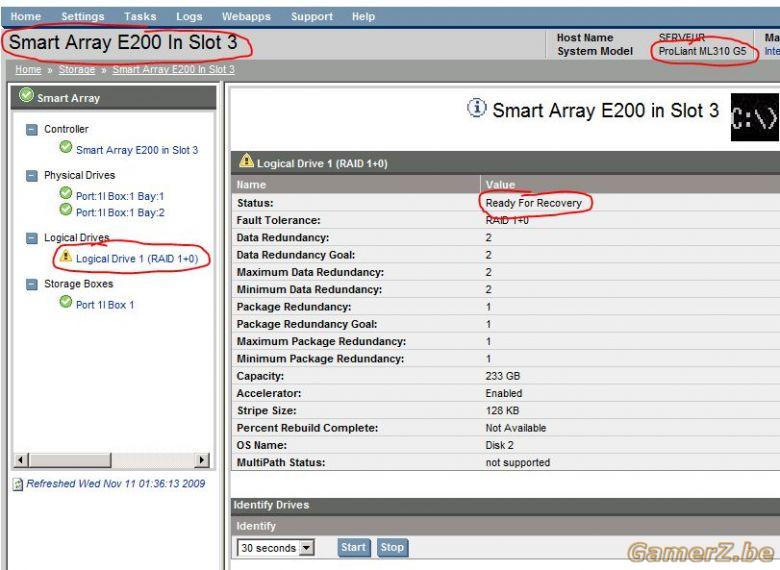Click the green status icon of Smart Array header

pyautogui.click(x=26, y=95)
